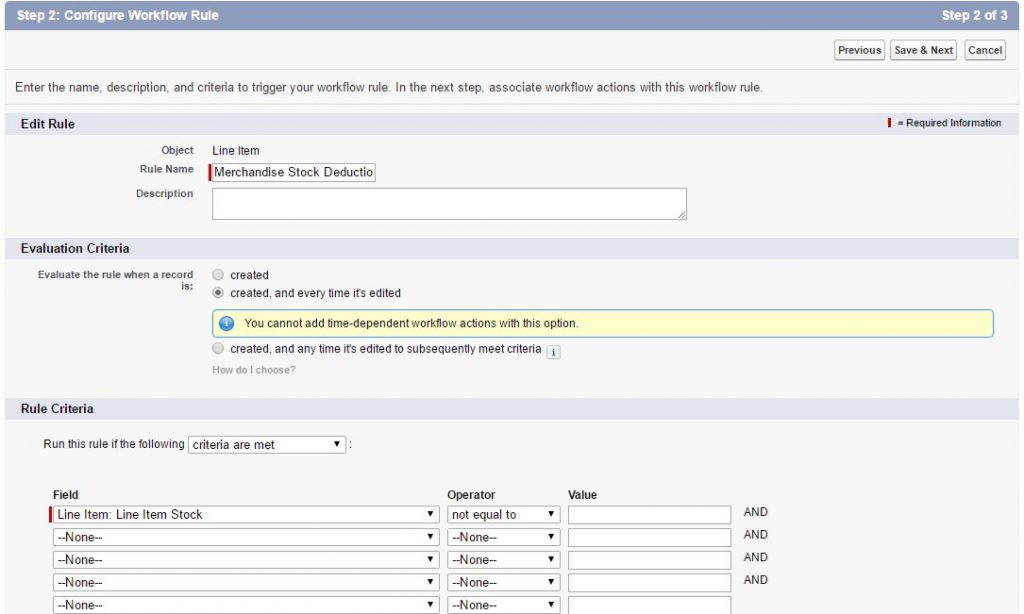Click the second row Value input field
The width and height of the screenshot is (1024, 614).
(x=649, y=537)
